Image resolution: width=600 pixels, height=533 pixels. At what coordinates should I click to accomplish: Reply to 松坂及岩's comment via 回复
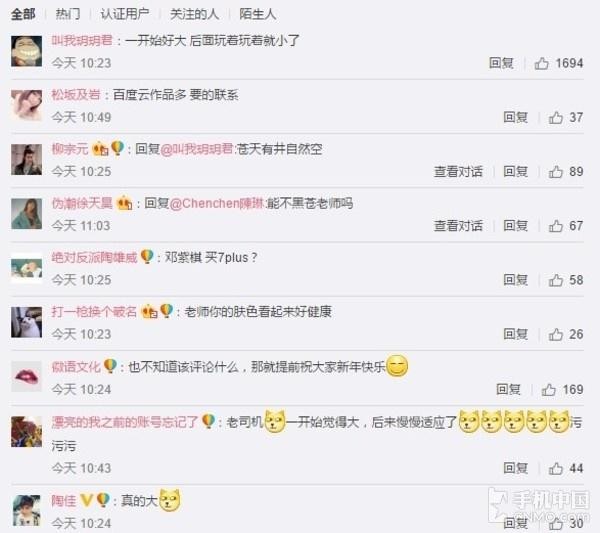[515, 117]
